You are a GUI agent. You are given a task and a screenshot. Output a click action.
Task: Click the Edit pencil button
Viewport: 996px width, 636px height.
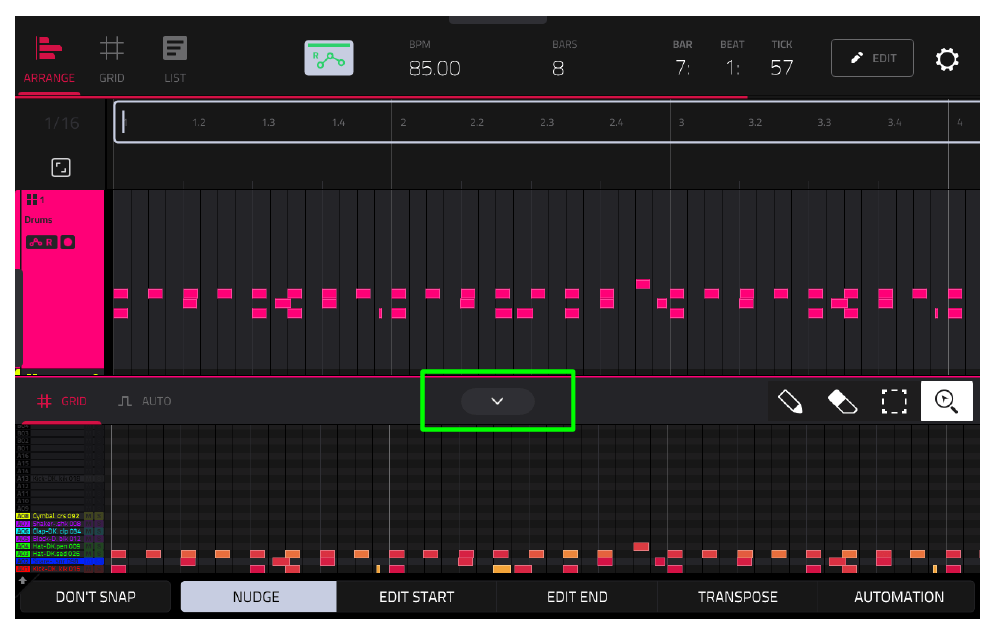[x=872, y=58]
